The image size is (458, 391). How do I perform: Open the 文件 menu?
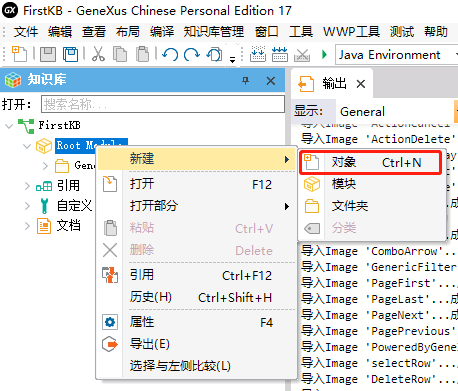point(26,32)
